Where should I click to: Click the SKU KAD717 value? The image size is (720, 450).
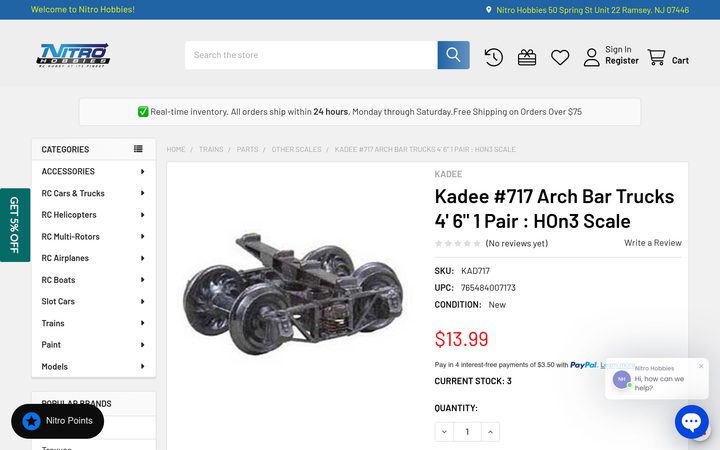click(x=475, y=271)
